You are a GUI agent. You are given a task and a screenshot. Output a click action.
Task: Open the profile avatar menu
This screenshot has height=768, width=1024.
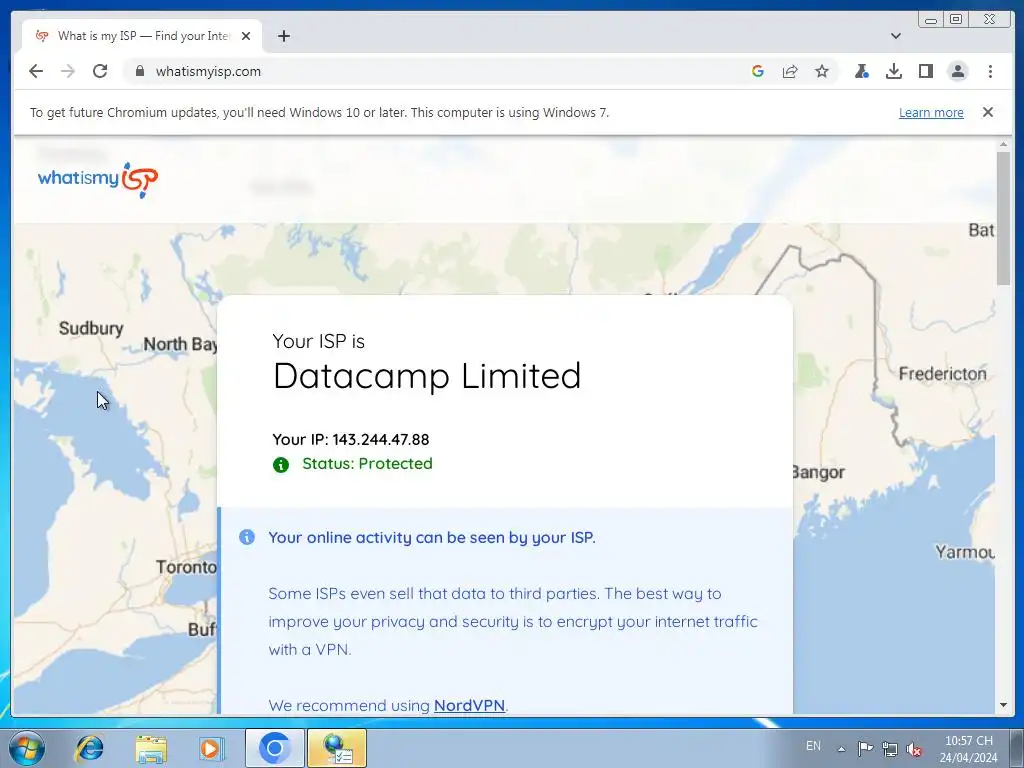pos(957,71)
